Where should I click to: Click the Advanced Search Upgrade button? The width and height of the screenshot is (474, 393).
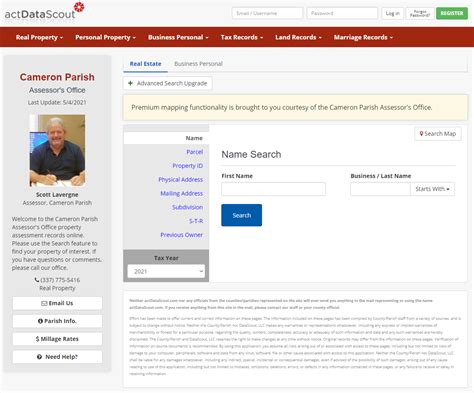coord(168,83)
